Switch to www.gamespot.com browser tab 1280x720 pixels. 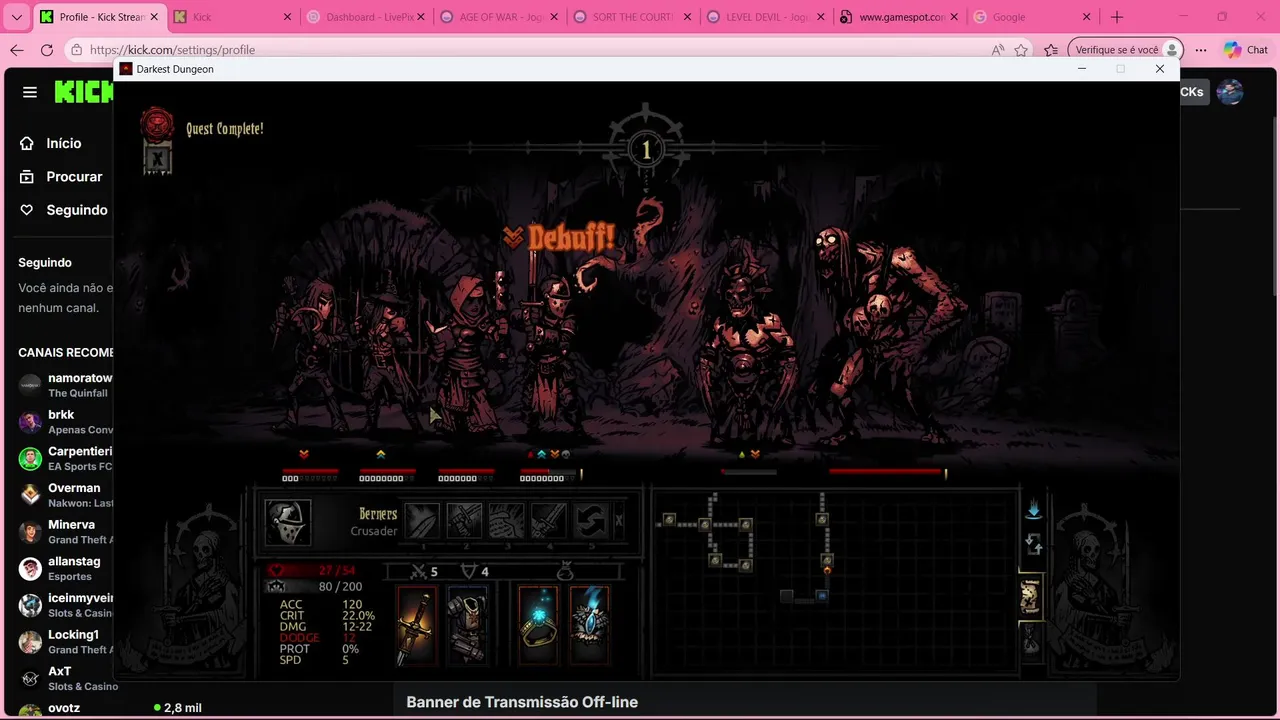click(898, 17)
